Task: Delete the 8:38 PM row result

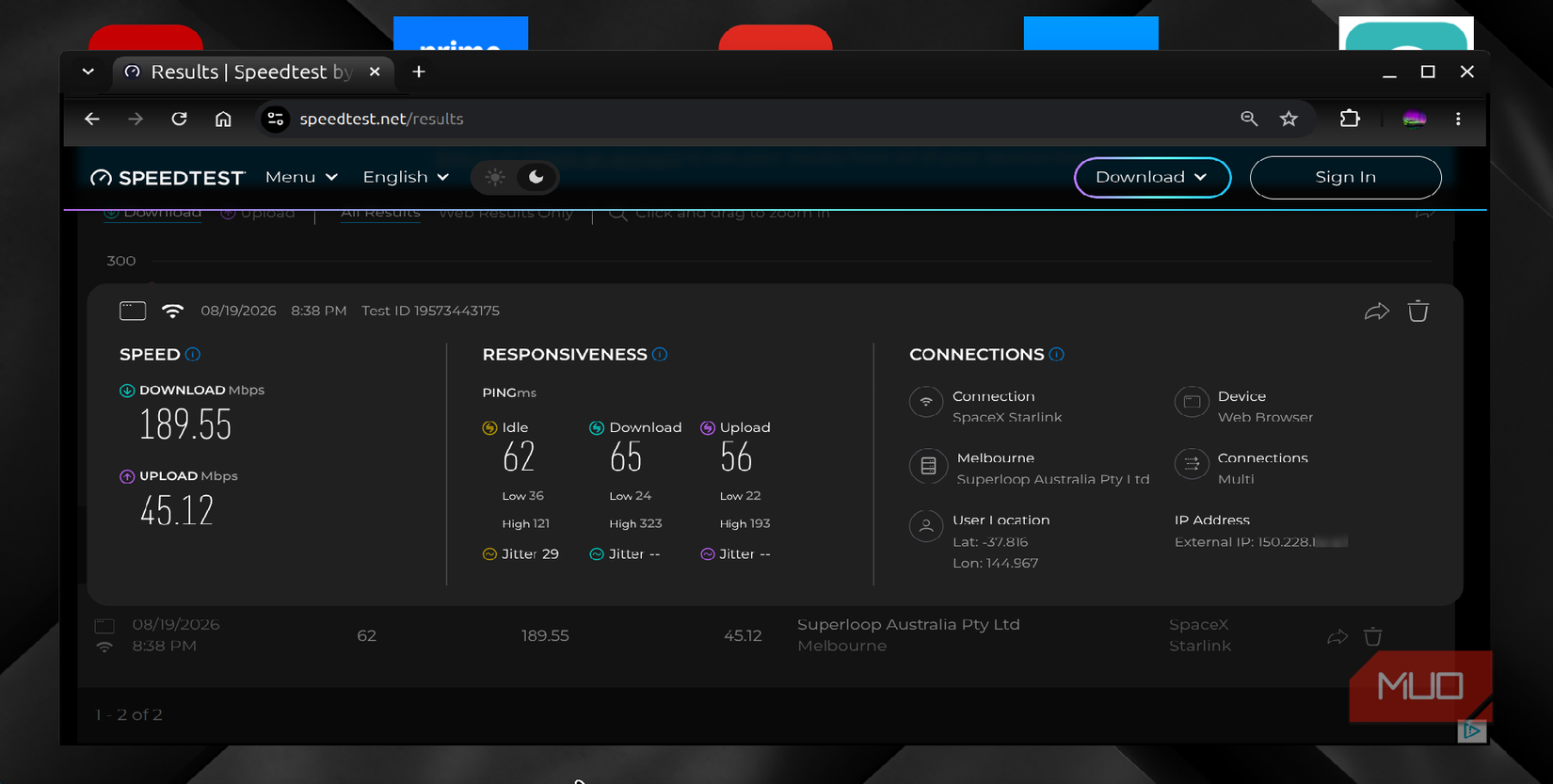Action: point(1373,637)
